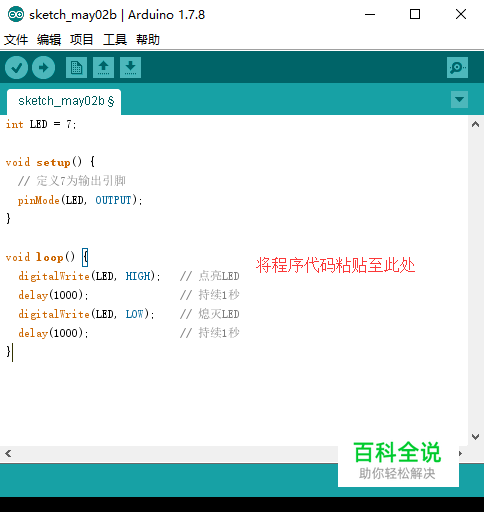Click 'digitalWrite(LED, LOW);' code
This screenshot has width=484, height=512.
coord(86,314)
